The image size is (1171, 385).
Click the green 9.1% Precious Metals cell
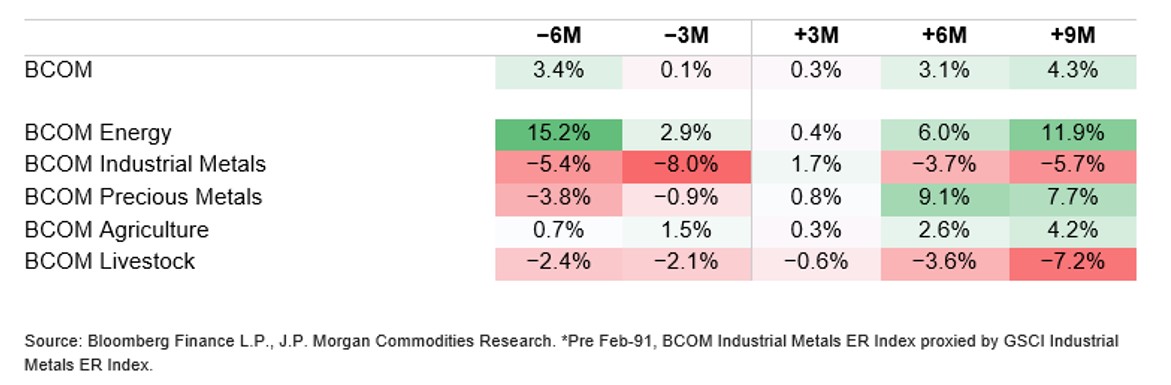click(945, 197)
